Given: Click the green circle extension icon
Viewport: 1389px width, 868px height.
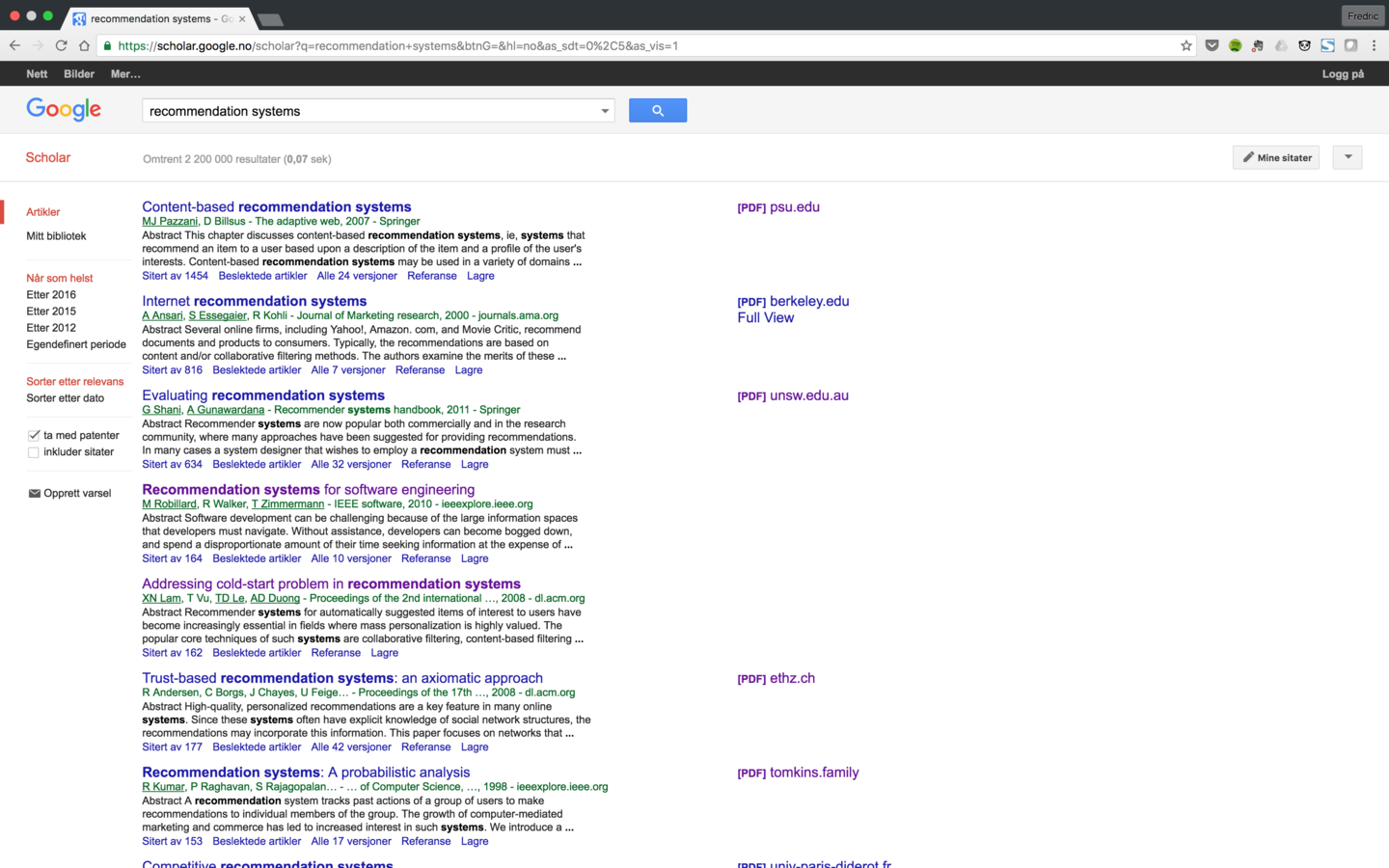Looking at the screenshot, I should click(x=1235, y=45).
